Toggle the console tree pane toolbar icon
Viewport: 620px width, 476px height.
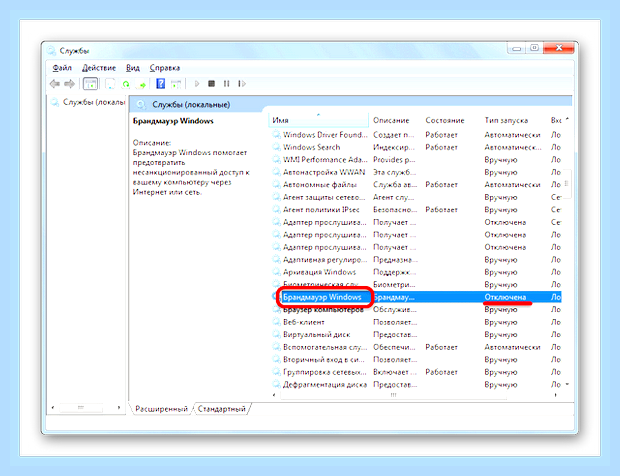pos(90,84)
